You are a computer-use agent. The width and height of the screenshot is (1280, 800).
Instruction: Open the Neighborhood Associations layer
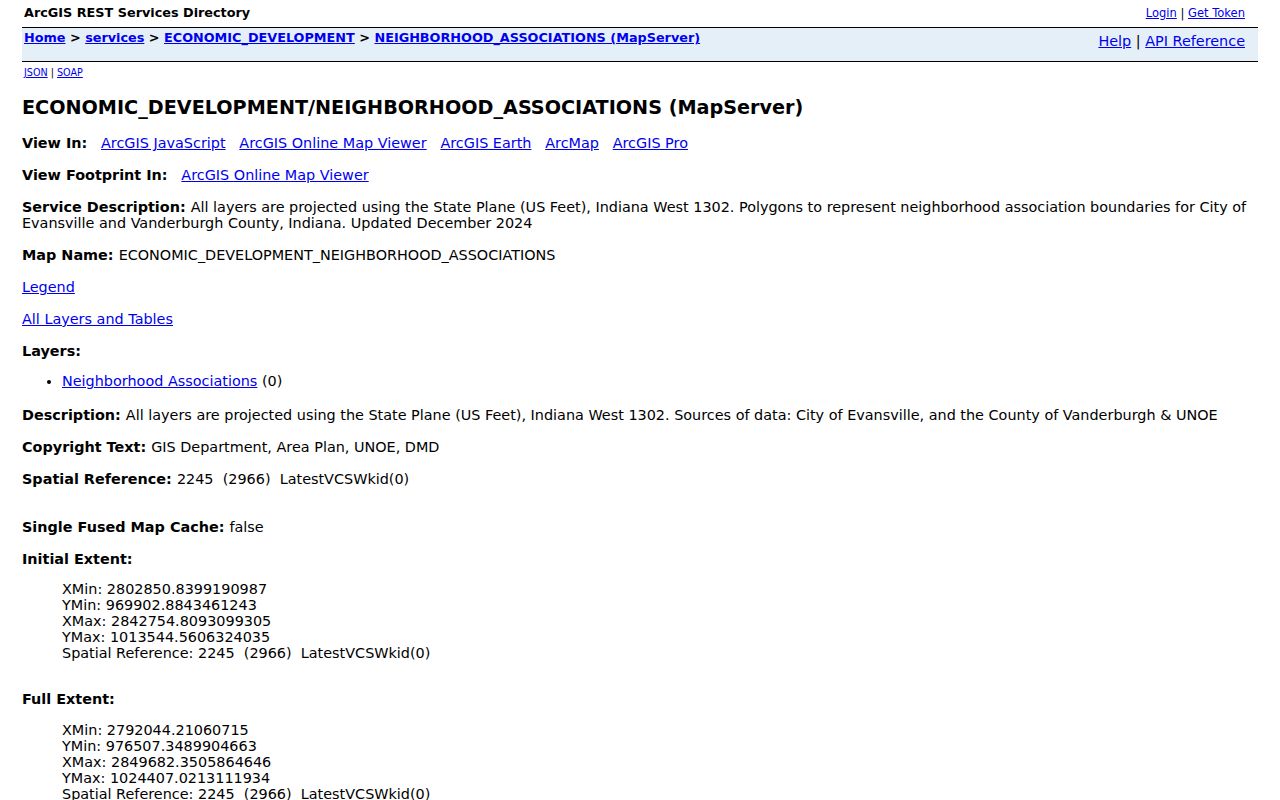[x=160, y=381]
